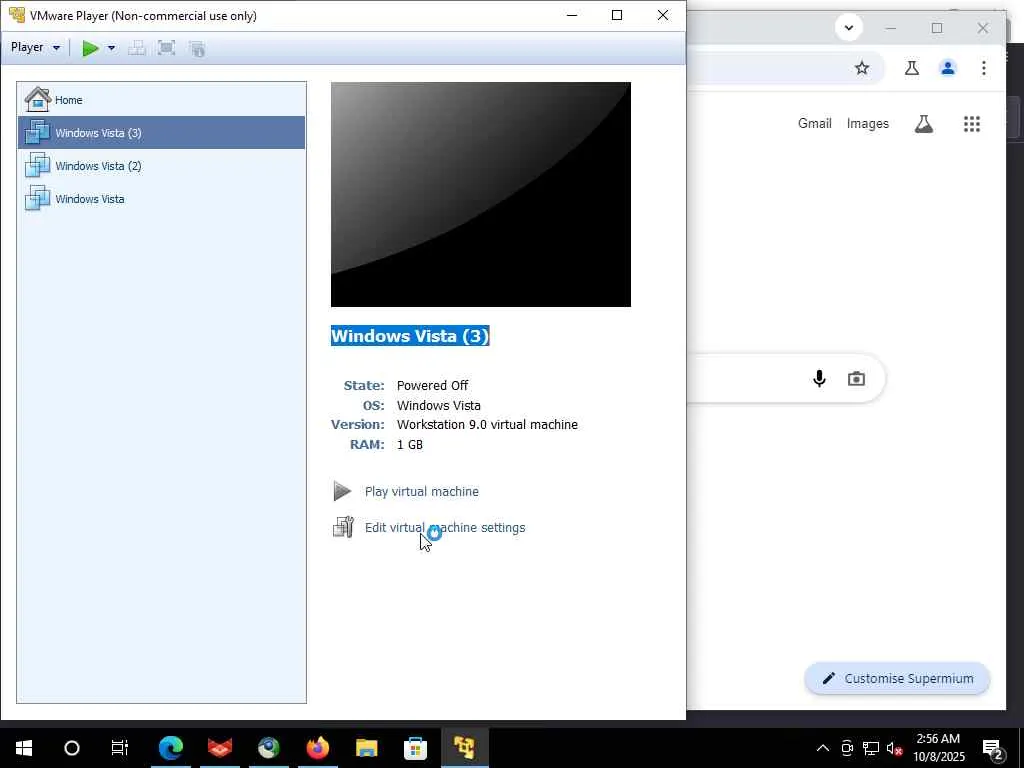1024x768 pixels.
Task: Open the Google apps grid icon
Action: (972, 124)
